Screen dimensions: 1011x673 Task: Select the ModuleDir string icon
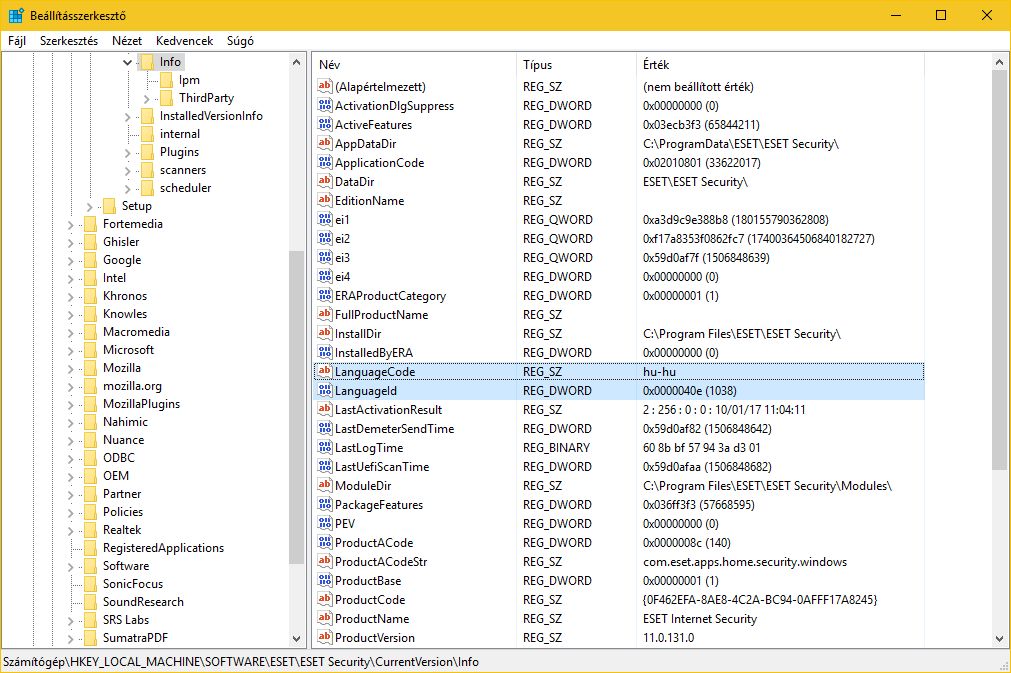[x=325, y=485]
